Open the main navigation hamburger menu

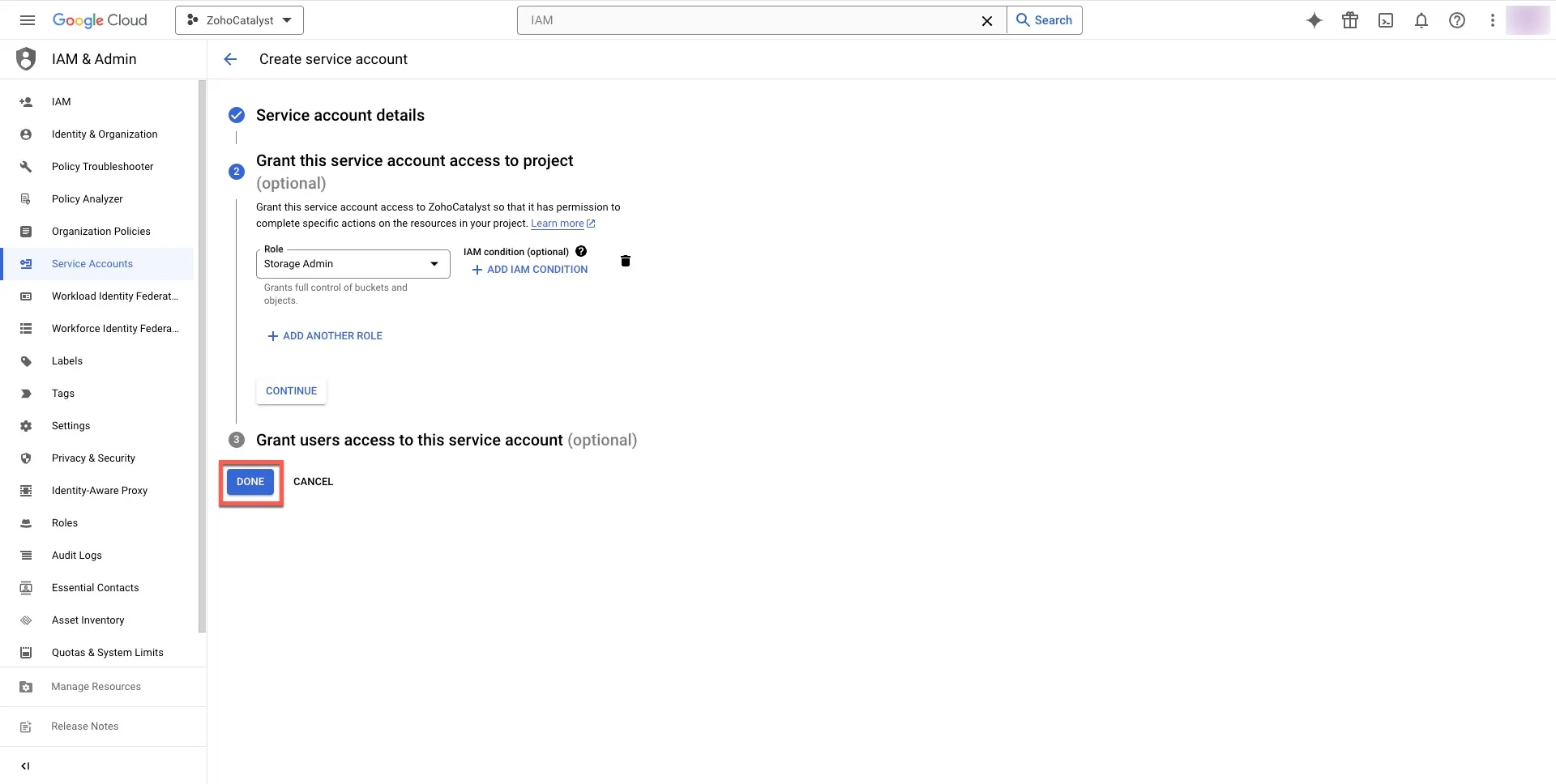coord(28,20)
